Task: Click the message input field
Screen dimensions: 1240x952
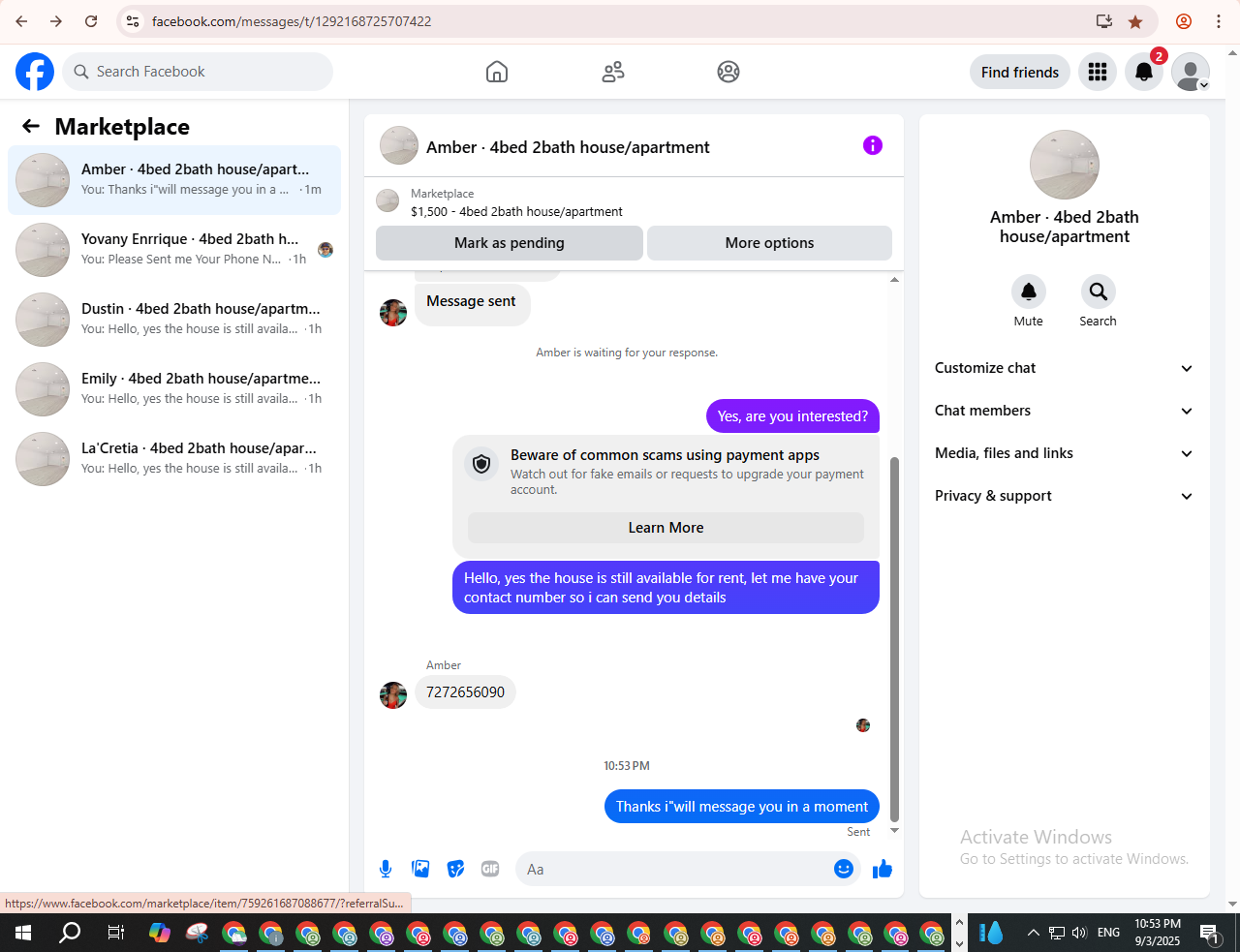Action: click(x=674, y=869)
